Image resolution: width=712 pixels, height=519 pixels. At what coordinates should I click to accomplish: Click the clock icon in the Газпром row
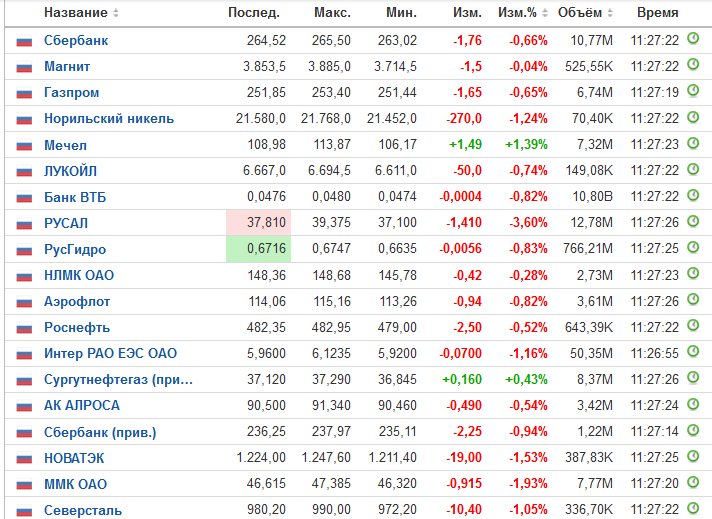(x=693, y=90)
